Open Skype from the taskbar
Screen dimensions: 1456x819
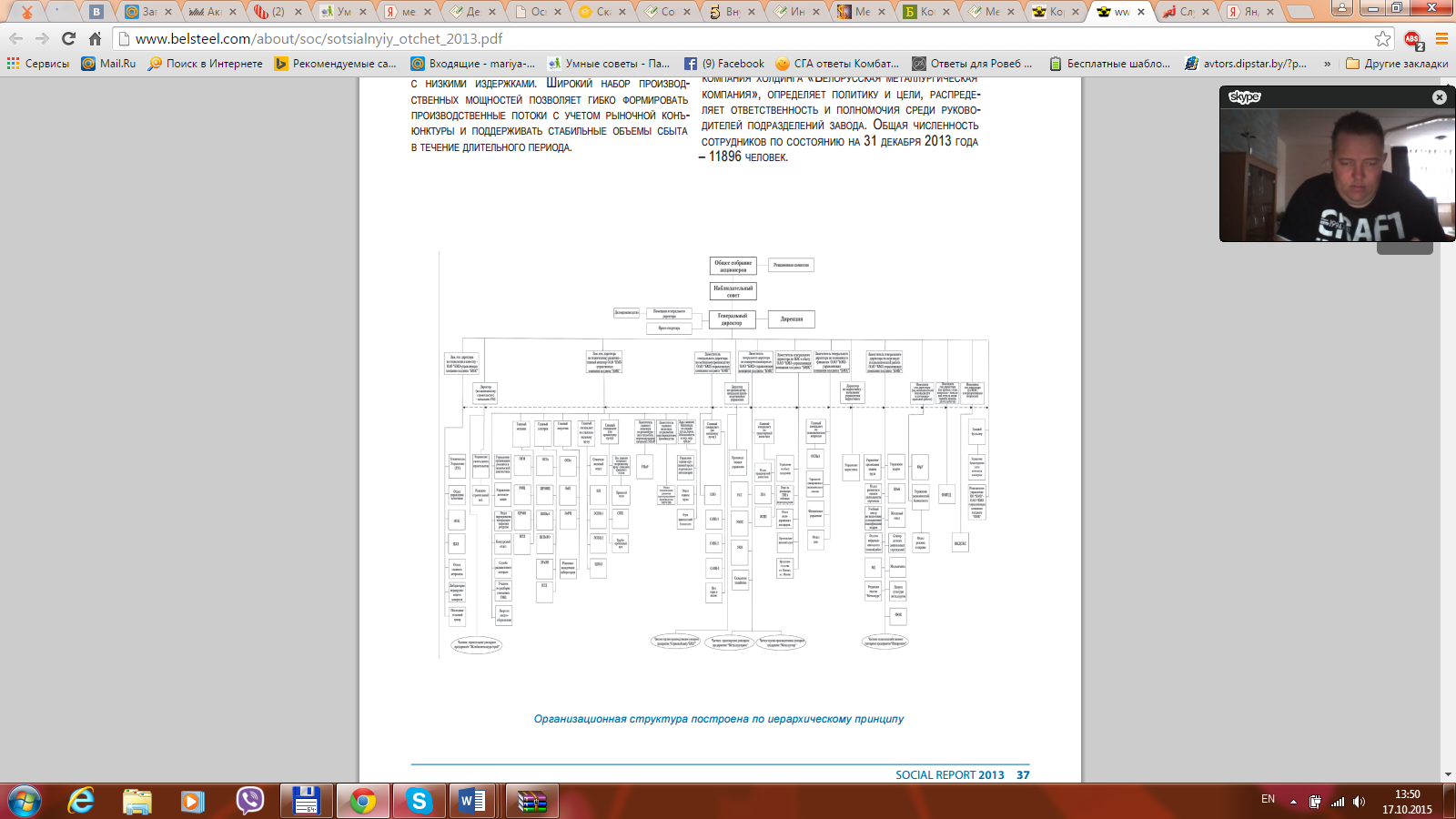419,801
